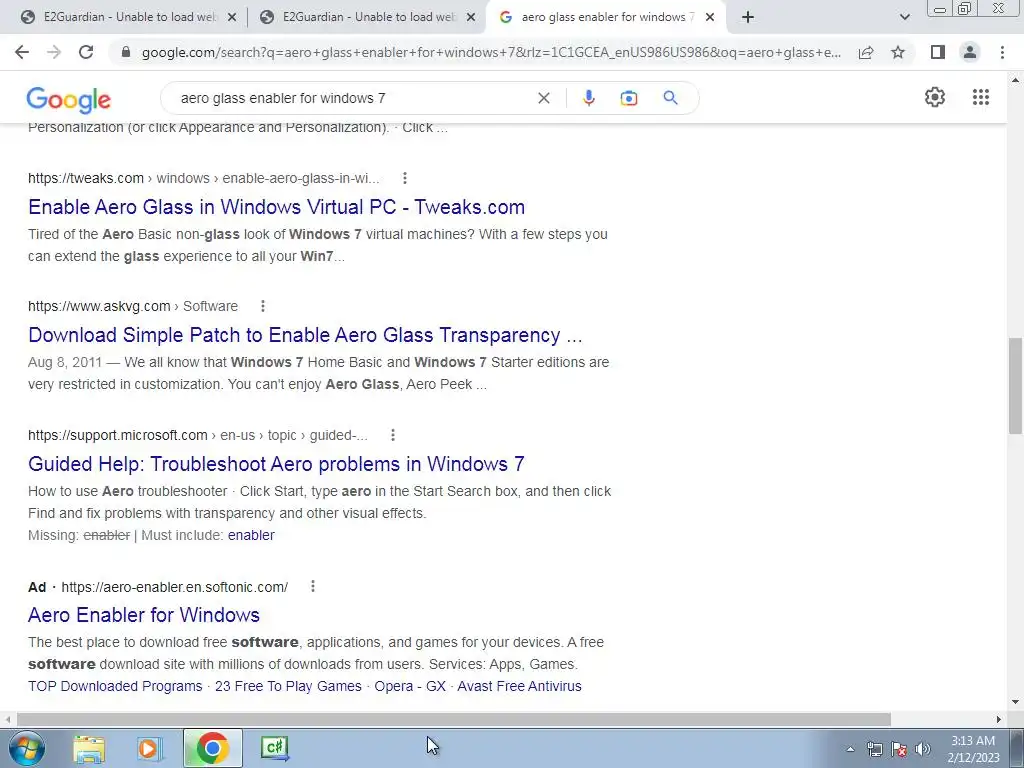Expand the tab search dropdown
This screenshot has width=1024, height=768.
coord(904,17)
